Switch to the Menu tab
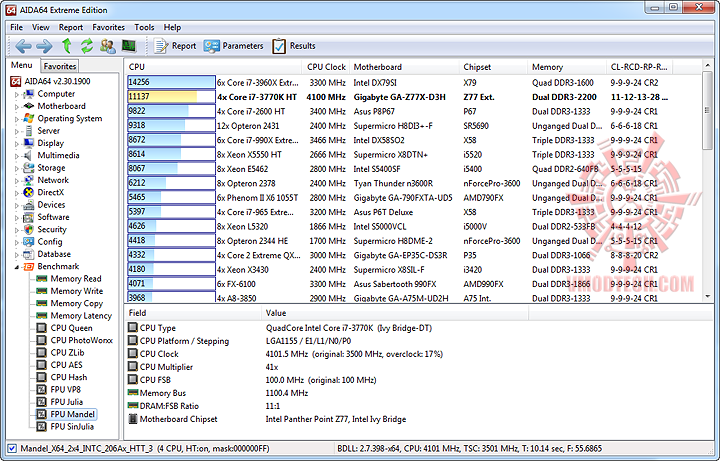Viewport: 720px width, 461px height. tap(22, 65)
